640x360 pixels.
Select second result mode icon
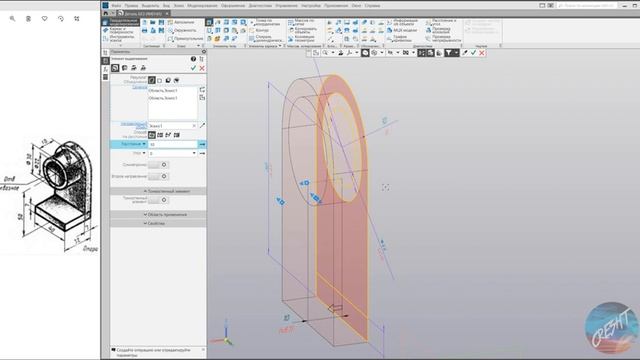click(x=160, y=80)
